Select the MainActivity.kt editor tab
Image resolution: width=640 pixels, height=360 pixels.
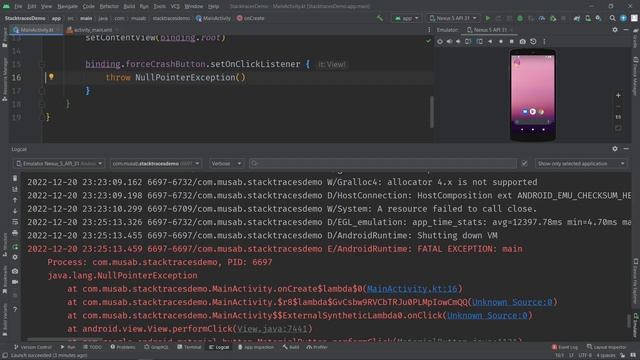[x=36, y=30]
